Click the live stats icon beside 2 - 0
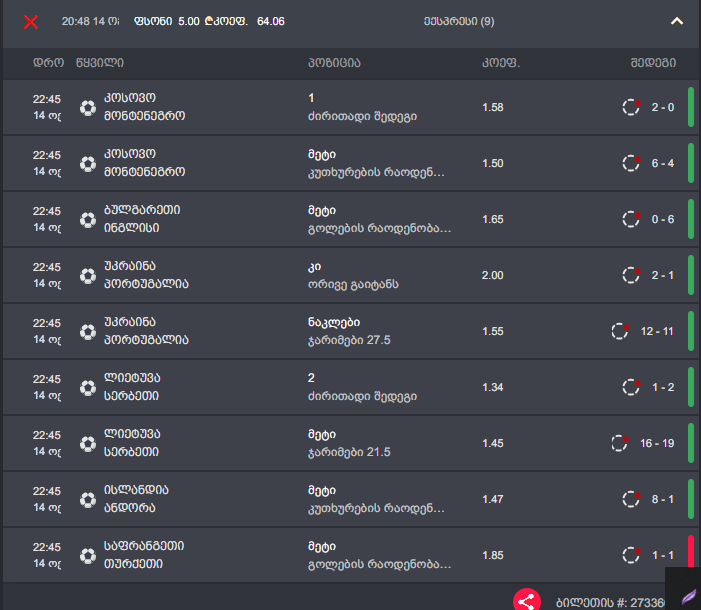This screenshot has width=701, height=610. coord(632,107)
